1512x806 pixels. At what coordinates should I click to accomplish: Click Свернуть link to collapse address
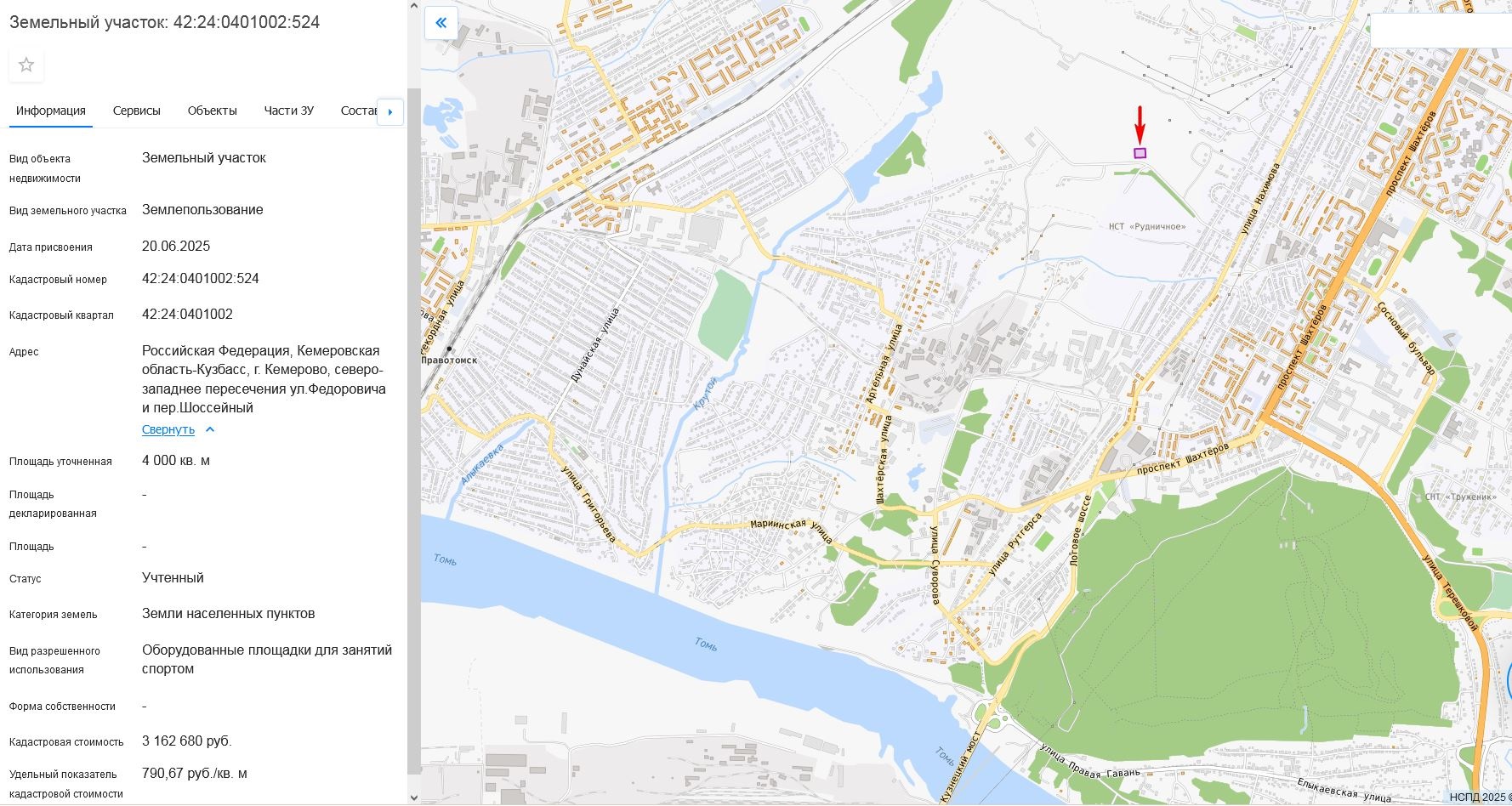(x=168, y=430)
